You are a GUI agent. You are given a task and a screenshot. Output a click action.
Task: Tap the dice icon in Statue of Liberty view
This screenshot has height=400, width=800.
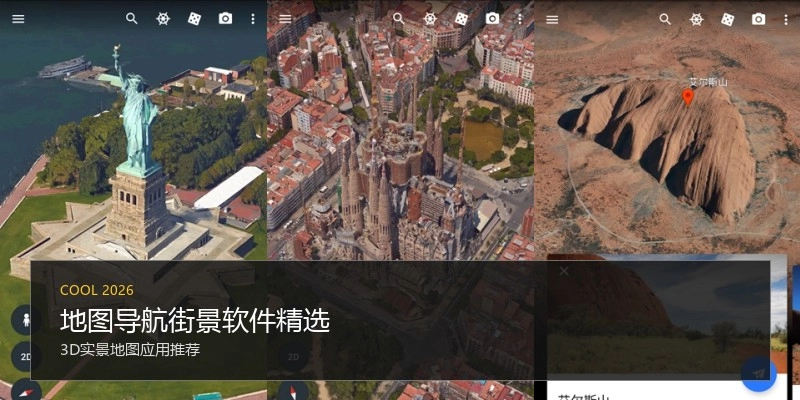point(194,19)
